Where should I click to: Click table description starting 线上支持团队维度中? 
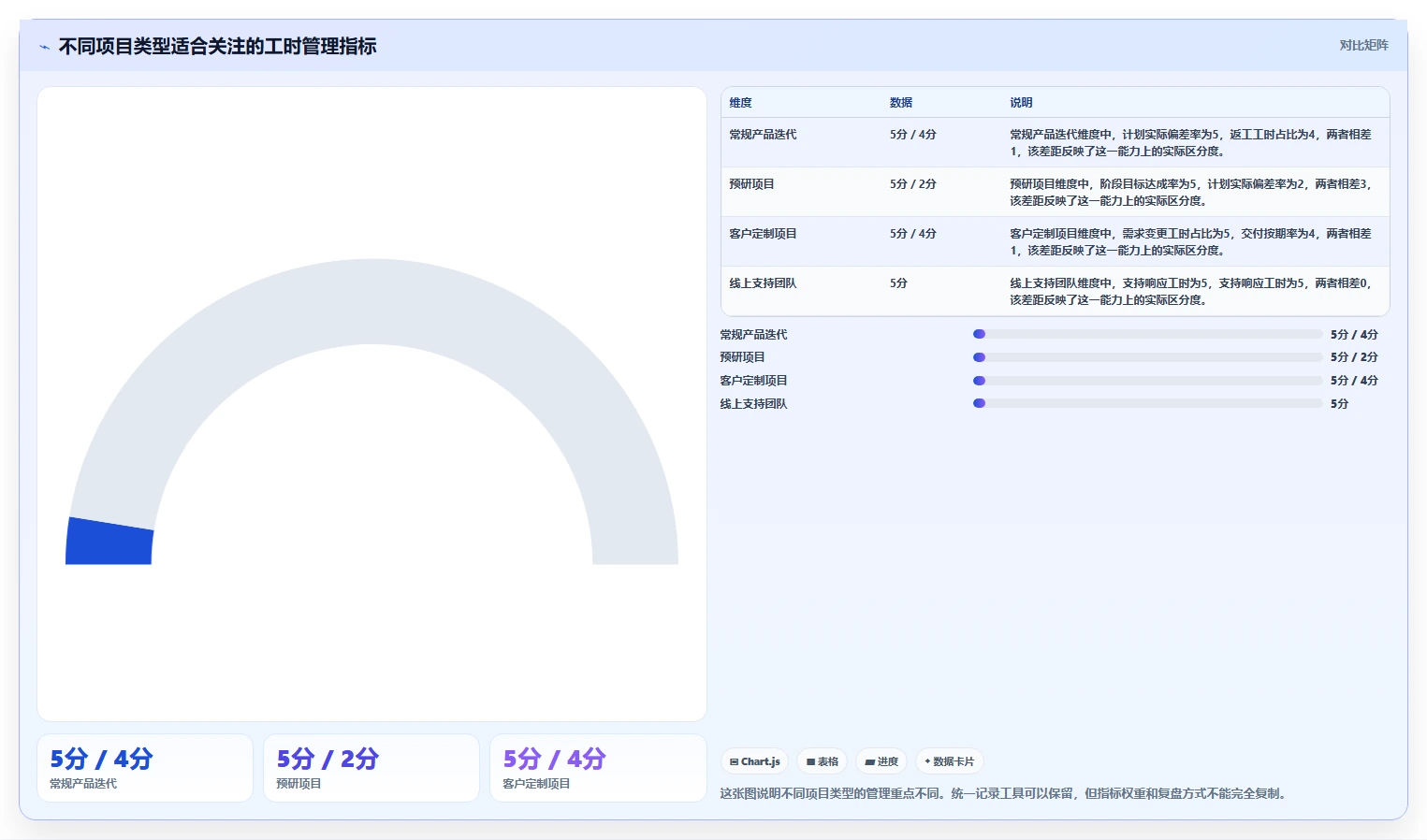1190,292
